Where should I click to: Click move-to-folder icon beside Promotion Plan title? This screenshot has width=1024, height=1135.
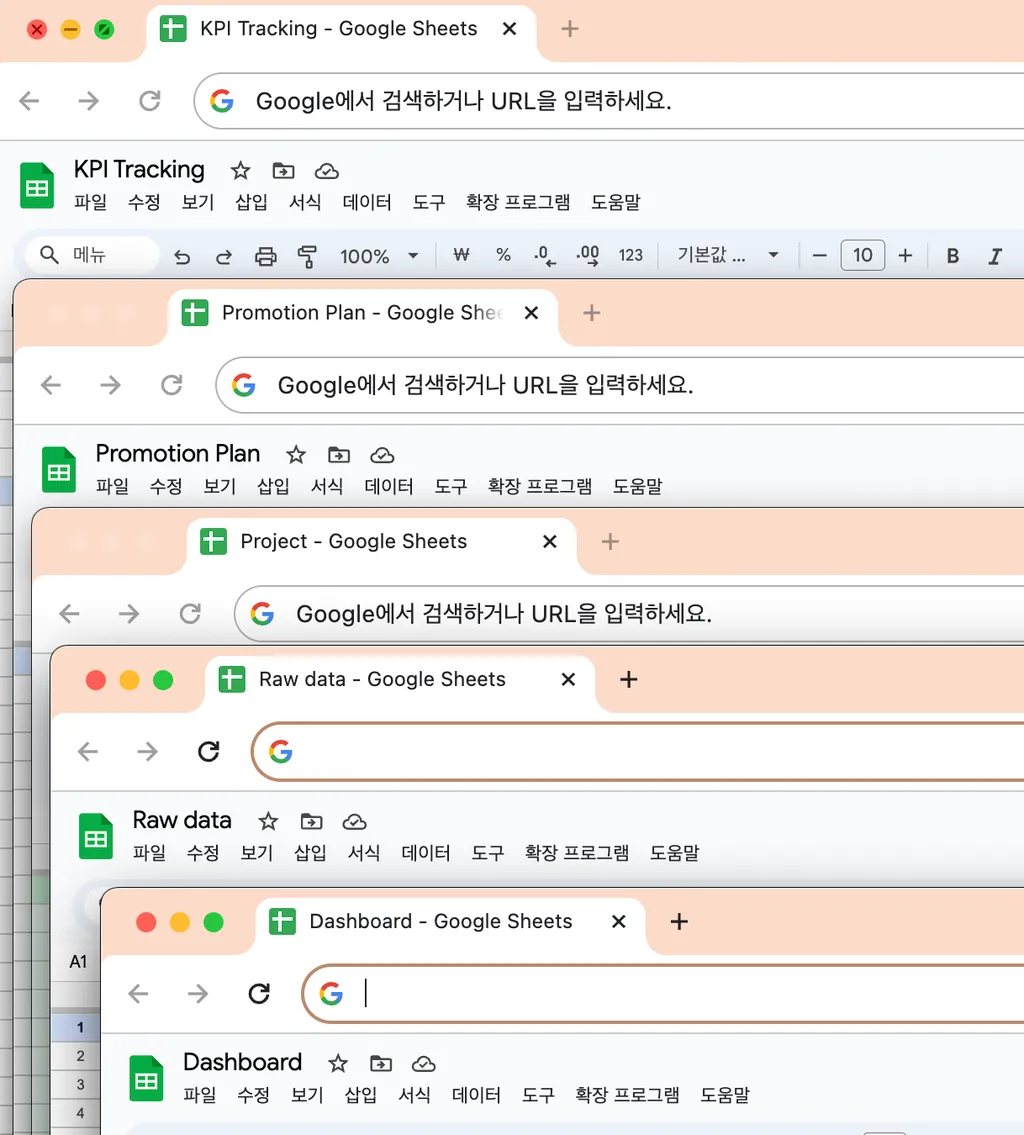coord(339,455)
